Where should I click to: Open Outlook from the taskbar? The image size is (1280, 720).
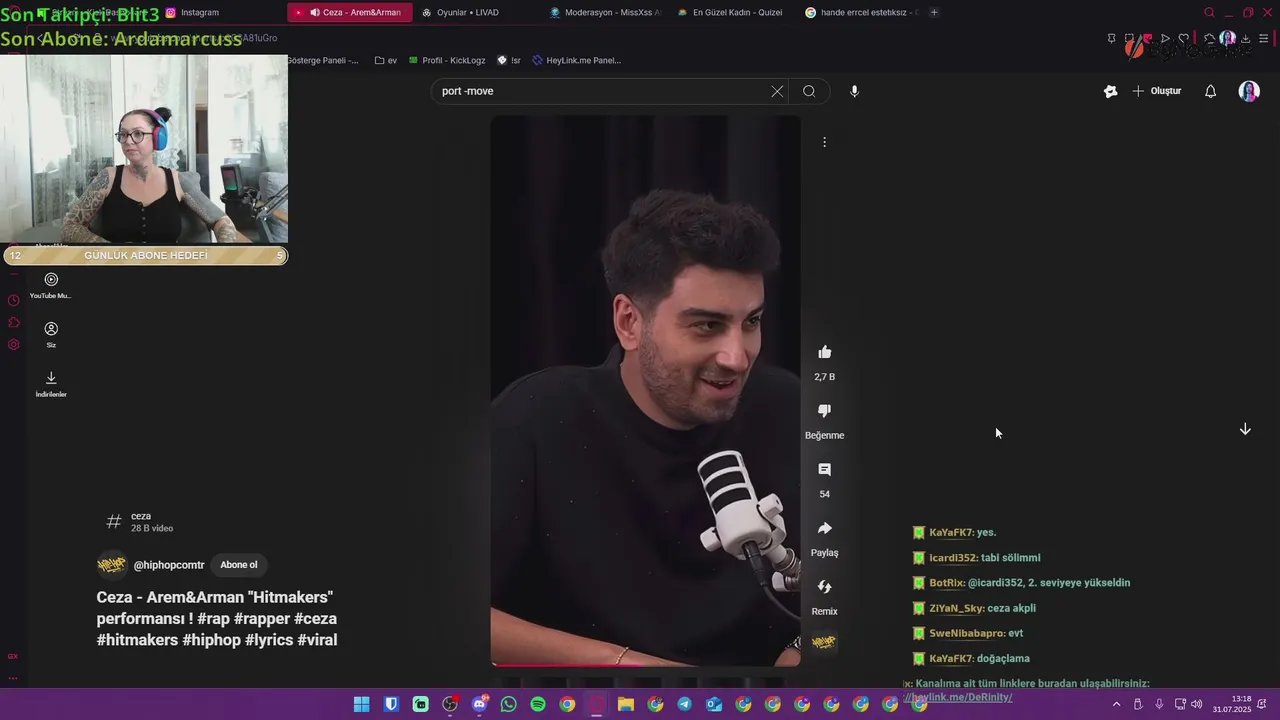pyautogui.click(x=714, y=704)
